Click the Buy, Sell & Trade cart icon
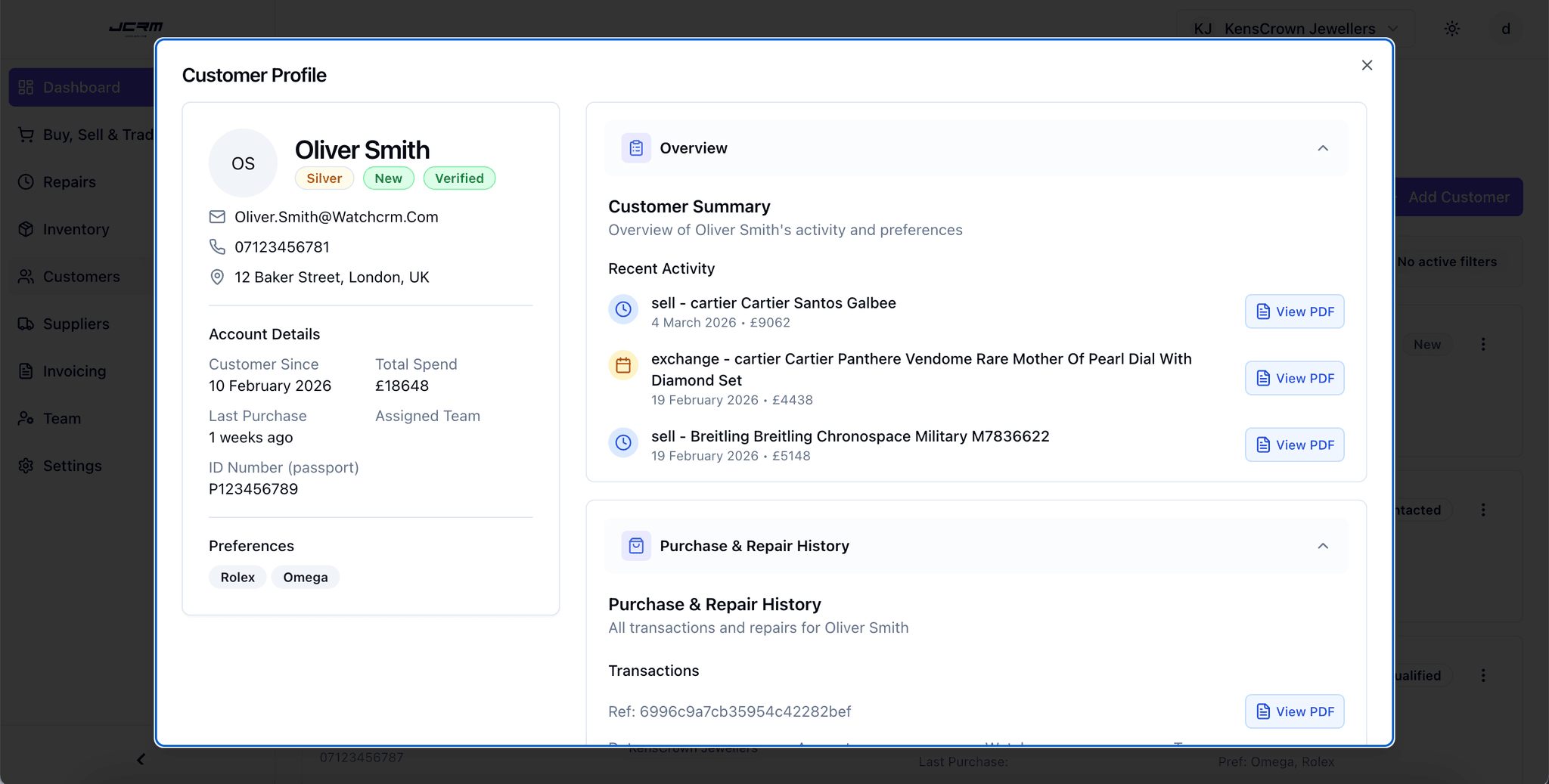The height and width of the screenshot is (784, 1549). point(25,134)
